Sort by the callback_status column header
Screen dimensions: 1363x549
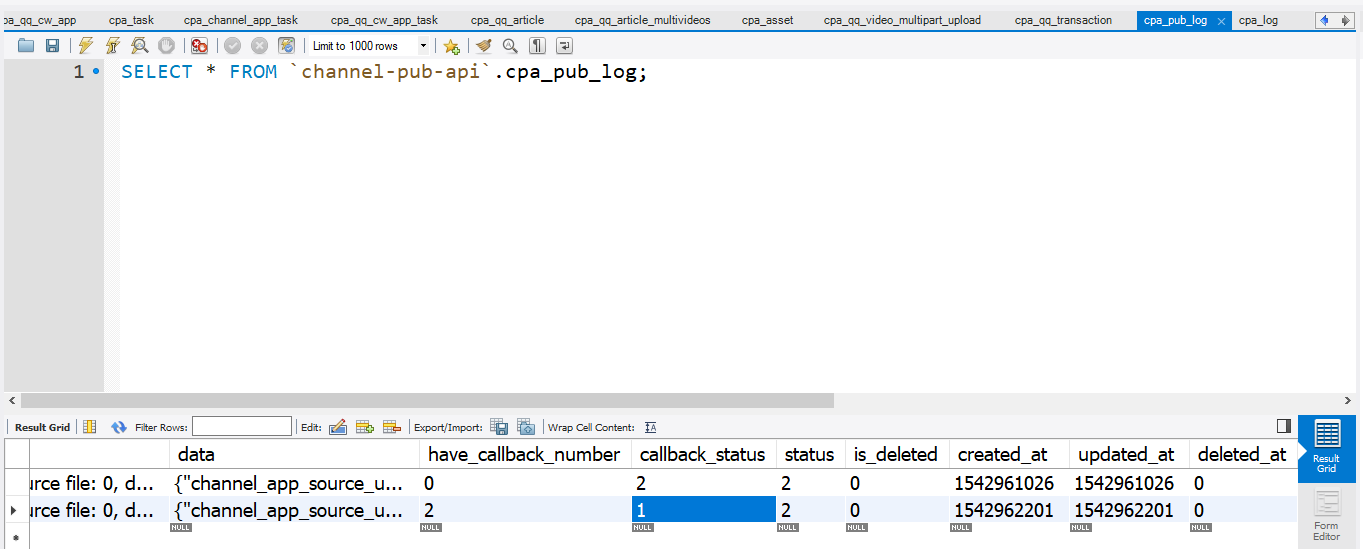(702, 454)
